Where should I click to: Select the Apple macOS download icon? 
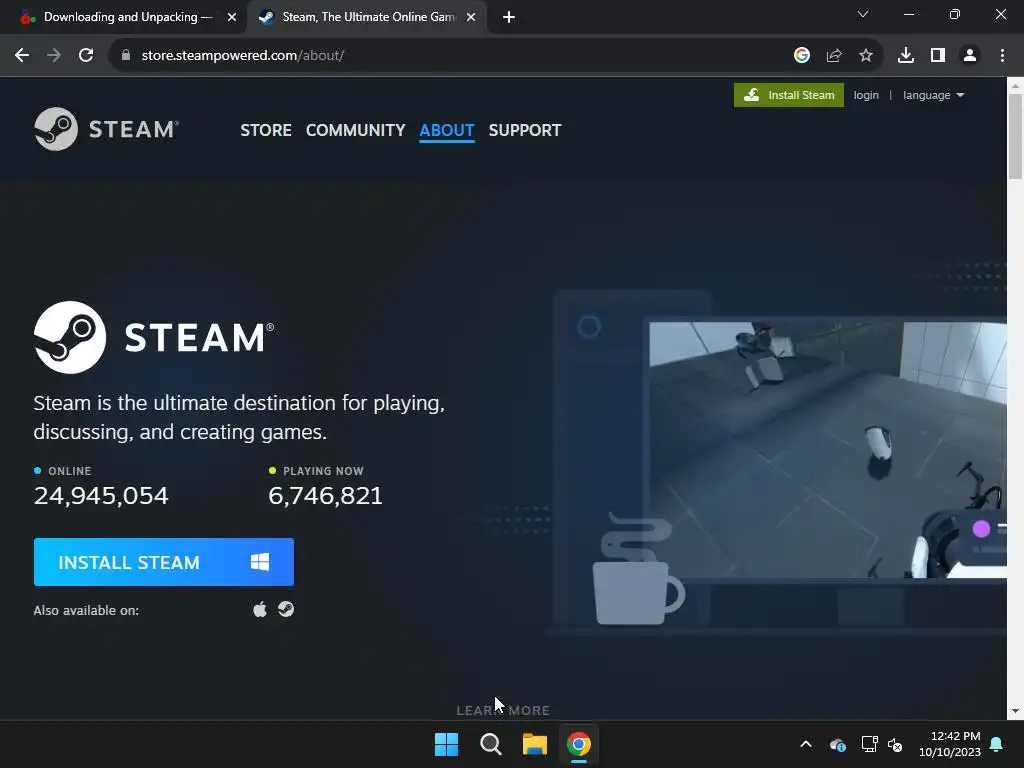pyautogui.click(x=260, y=609)
